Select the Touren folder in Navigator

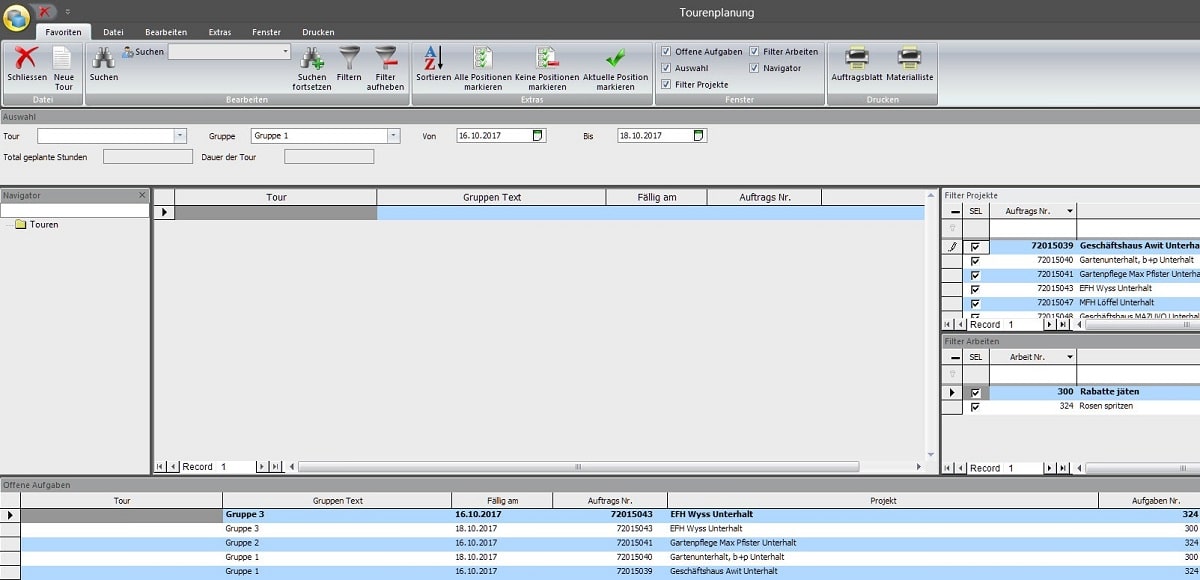[x=43, y=225]
